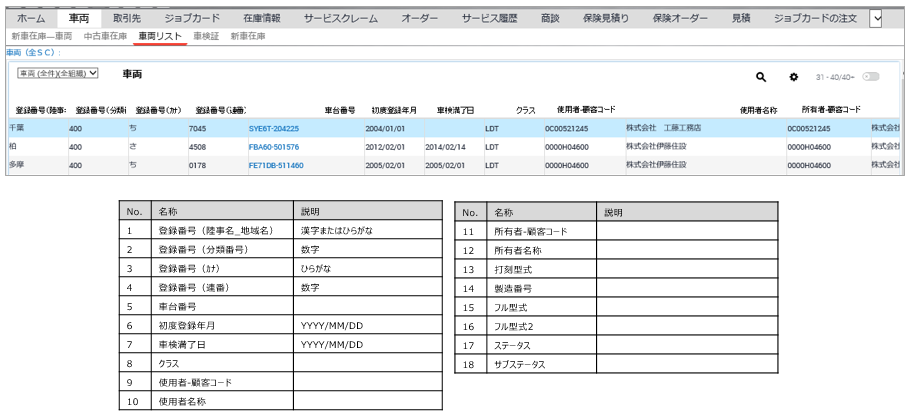Sort by 車検満了日 column header
The image size is (909, 417).
455,109
